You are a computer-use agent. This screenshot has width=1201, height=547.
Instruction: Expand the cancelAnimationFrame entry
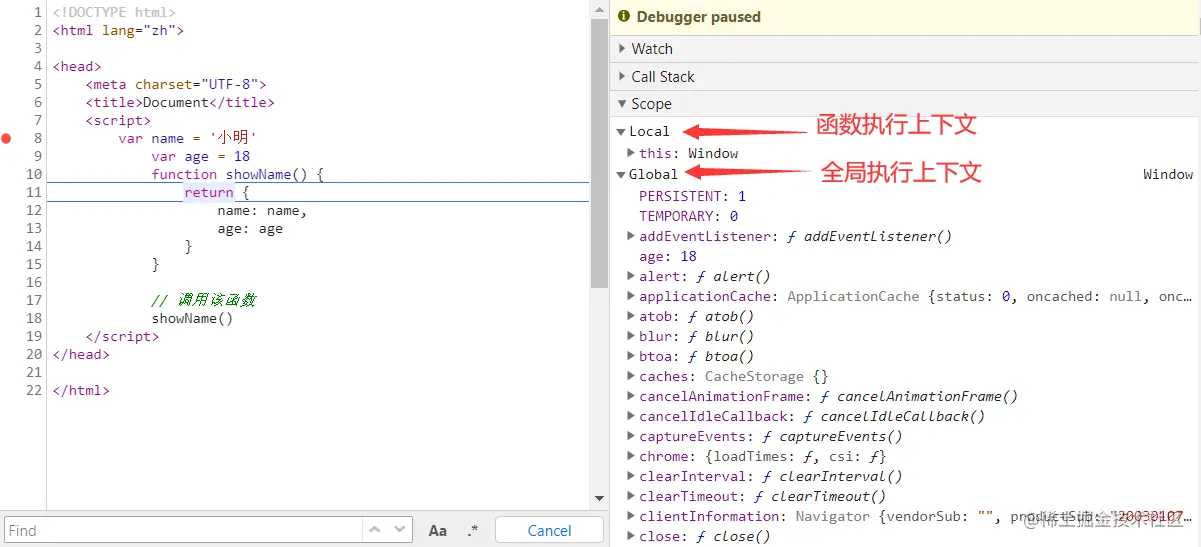tap(631, 396)
